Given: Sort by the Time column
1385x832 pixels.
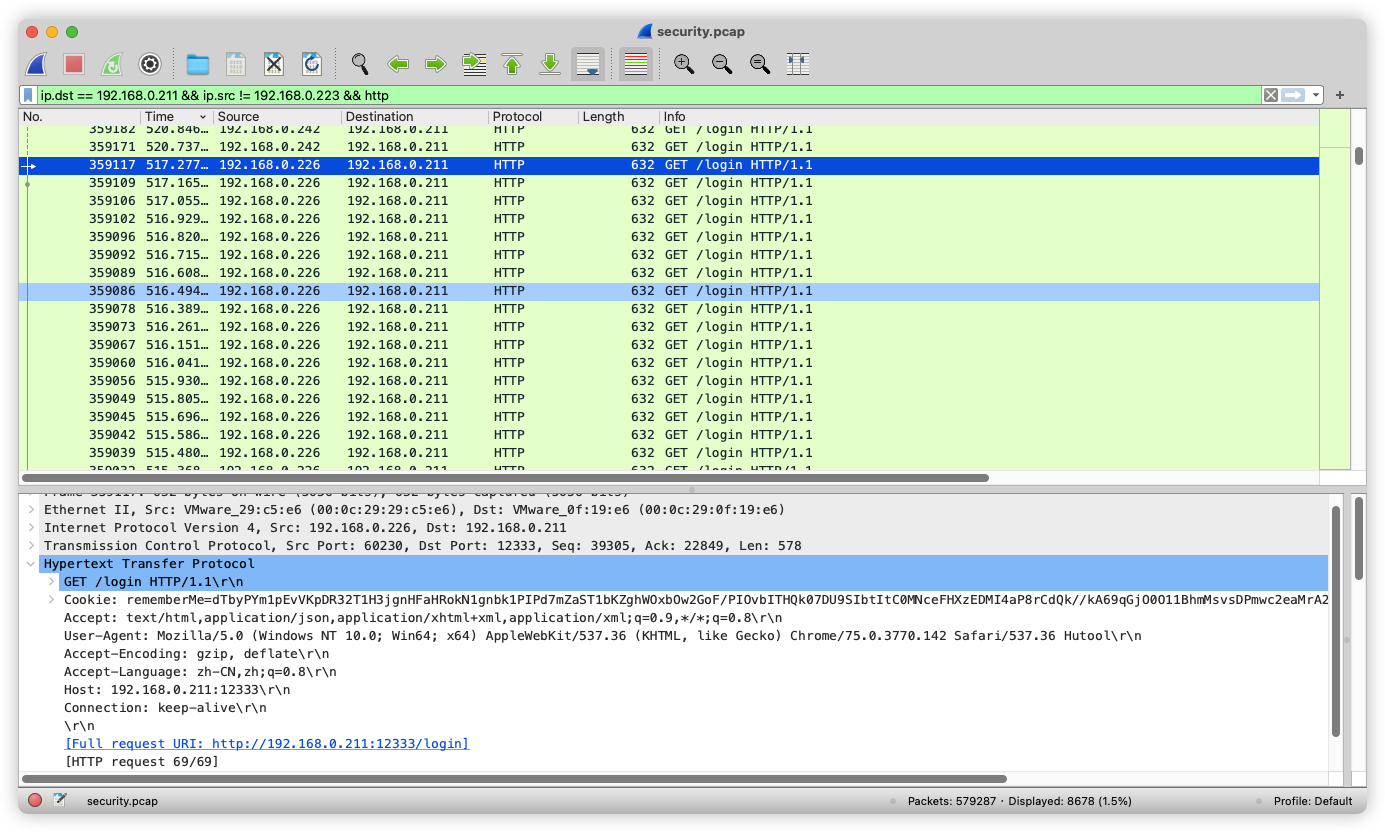Looking at the screenshot, I should (x=177, y=117).
